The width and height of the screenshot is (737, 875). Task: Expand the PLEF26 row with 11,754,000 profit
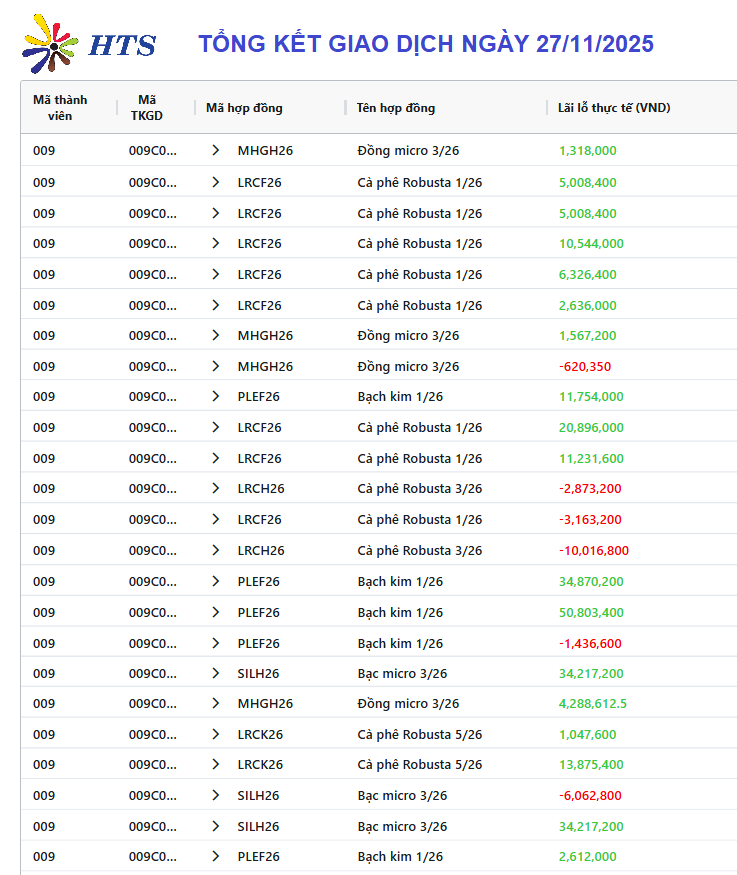pyautogui.click(x=215, y=397)
